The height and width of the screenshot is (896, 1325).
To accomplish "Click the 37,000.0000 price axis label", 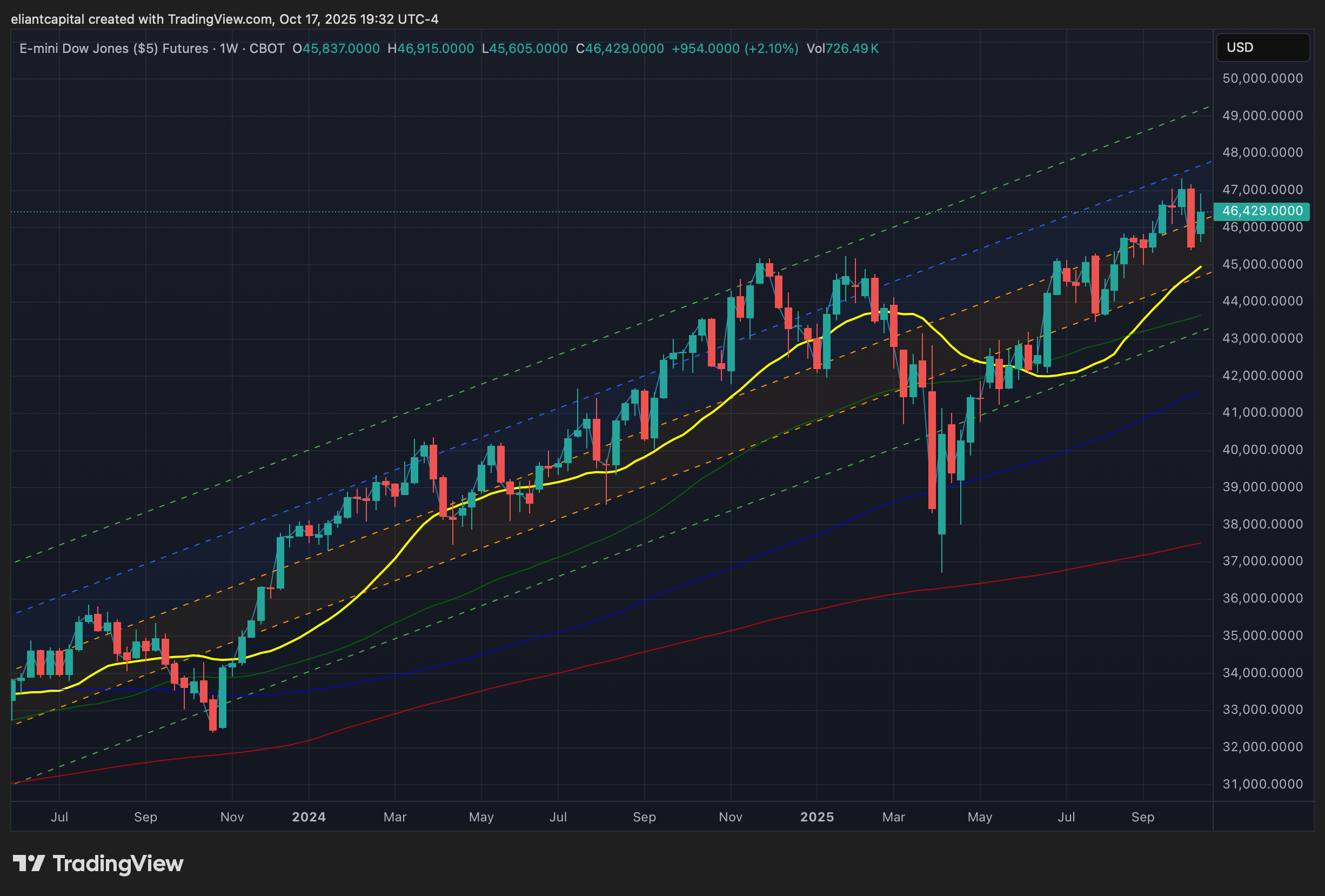I will click(x=1262, y=560).
